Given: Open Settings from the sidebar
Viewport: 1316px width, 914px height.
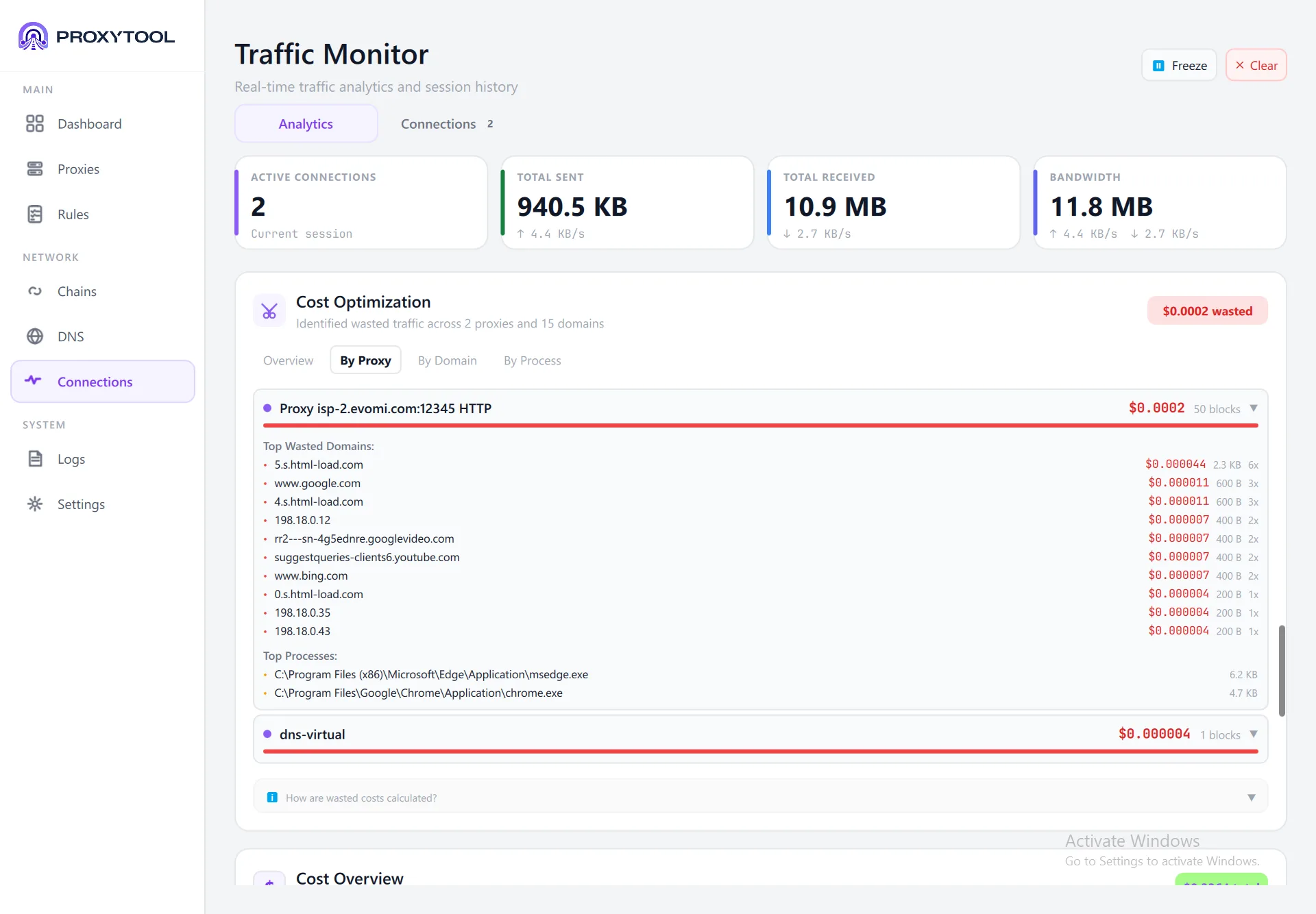Looking at the screenshot, I should pos(103,504).
